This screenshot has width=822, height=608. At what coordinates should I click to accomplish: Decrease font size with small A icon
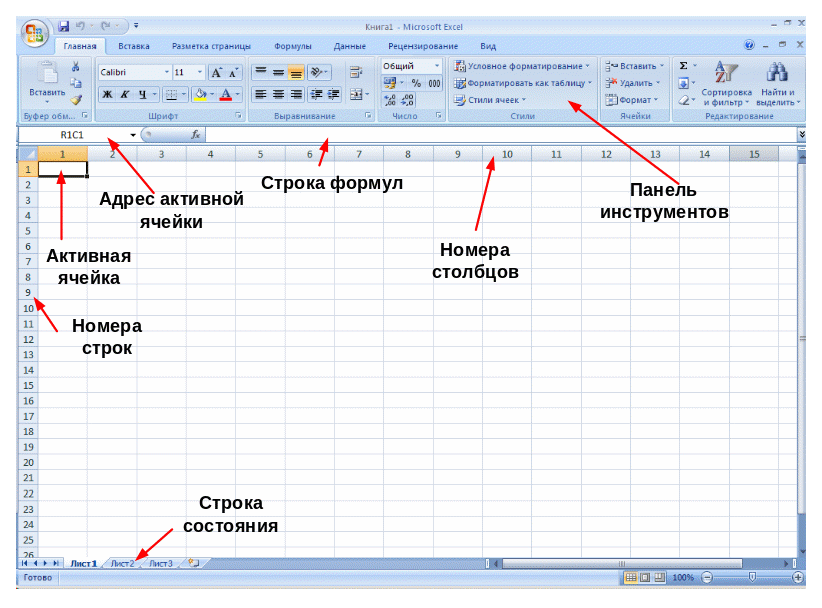(233, 73)
